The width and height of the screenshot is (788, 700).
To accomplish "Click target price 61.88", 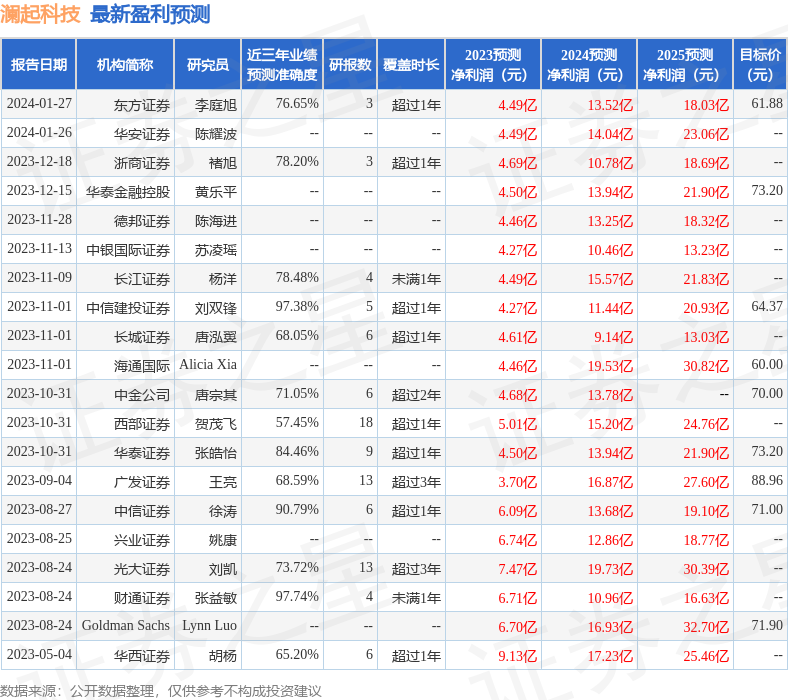I will 767,104.
